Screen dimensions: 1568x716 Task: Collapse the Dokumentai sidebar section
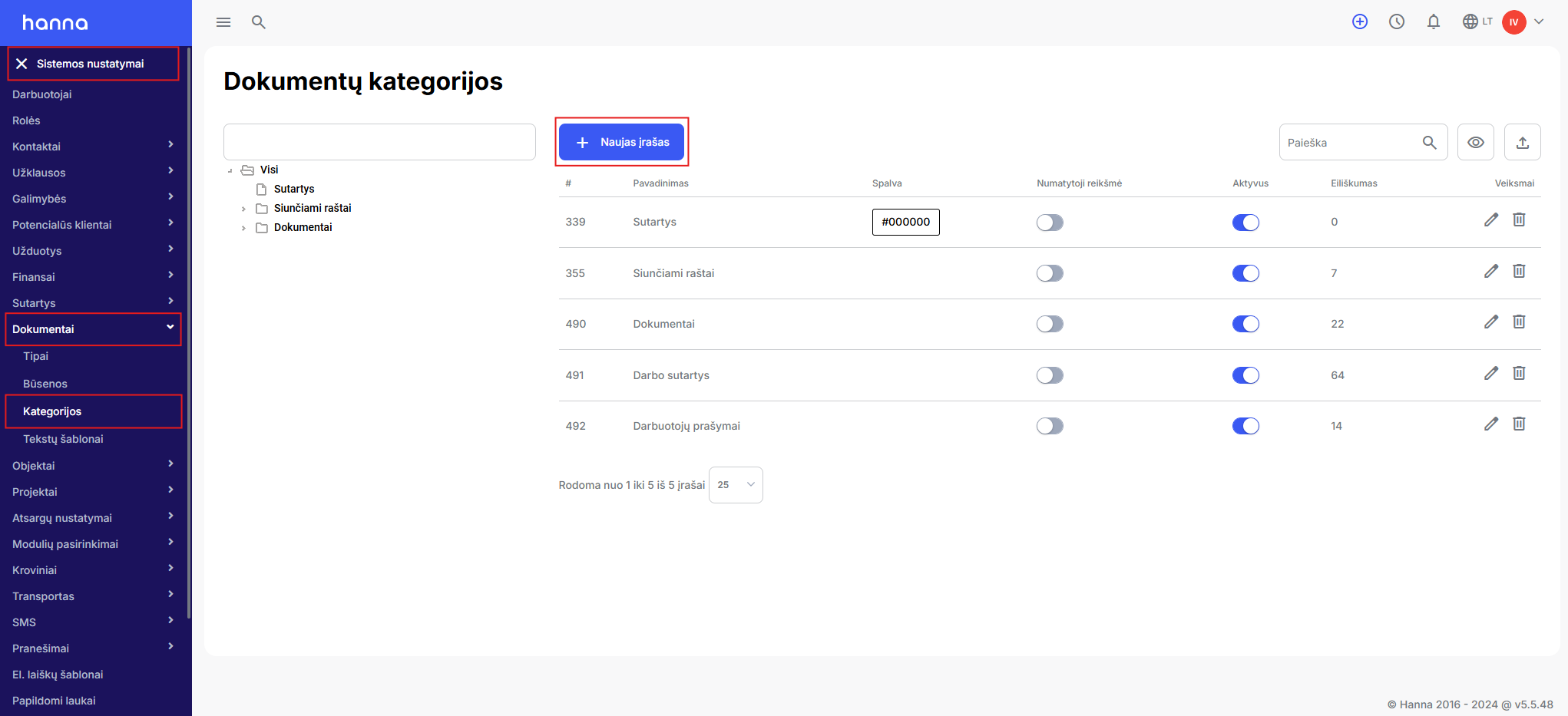[93, 329]
